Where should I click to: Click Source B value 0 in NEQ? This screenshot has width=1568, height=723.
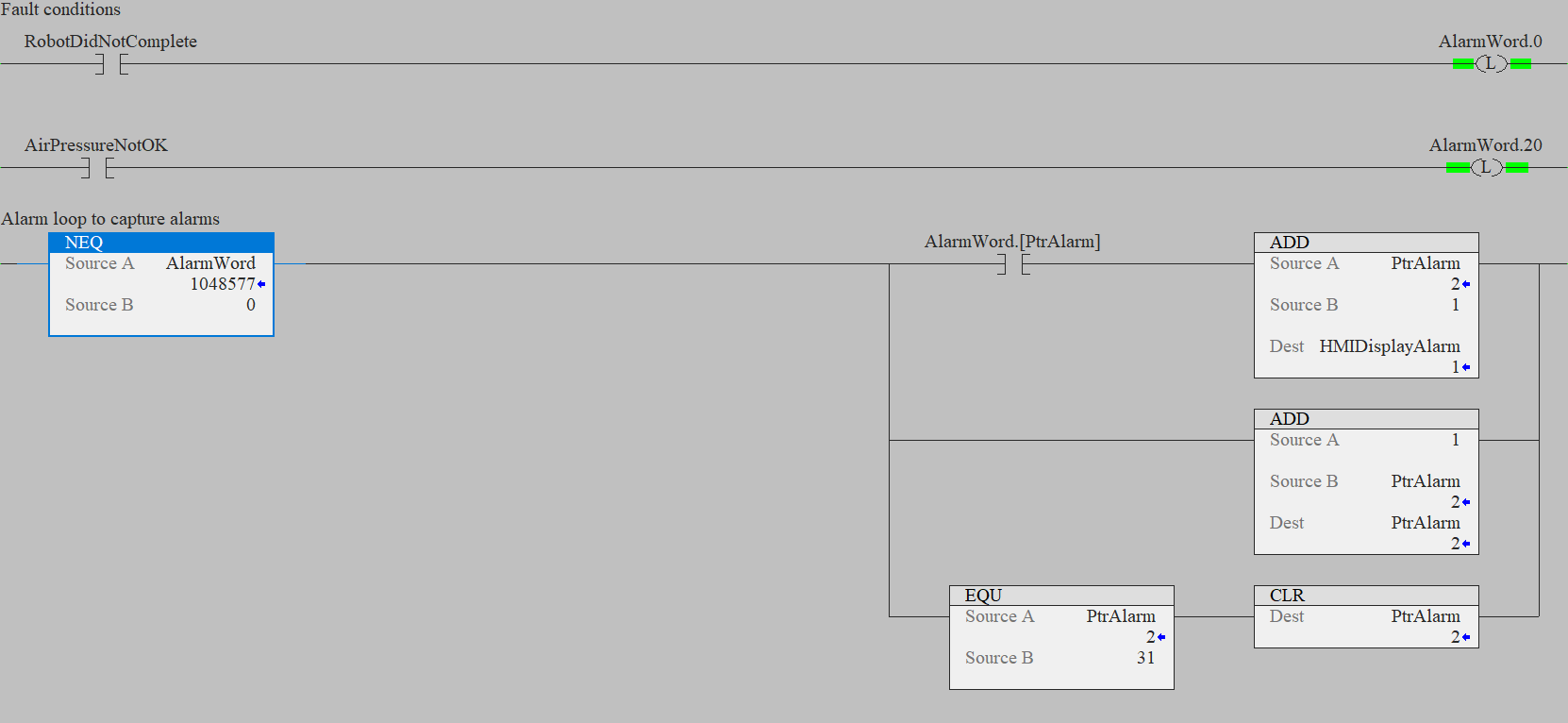click(x=251, y=305)
